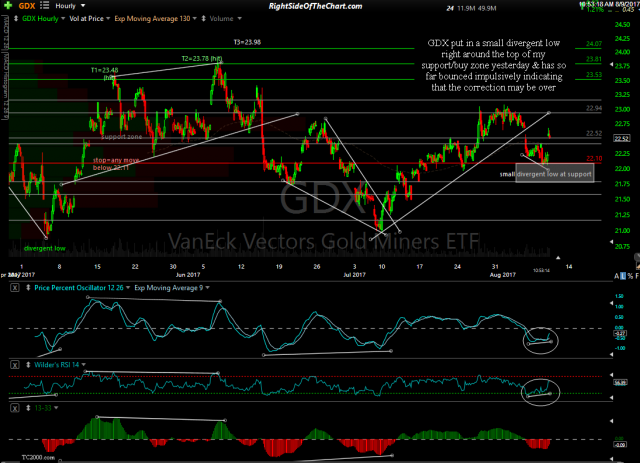Viewport: 640px width, 463px height.
Task: Click the 23.81 green price level label
Action: [x=594, y=59]
